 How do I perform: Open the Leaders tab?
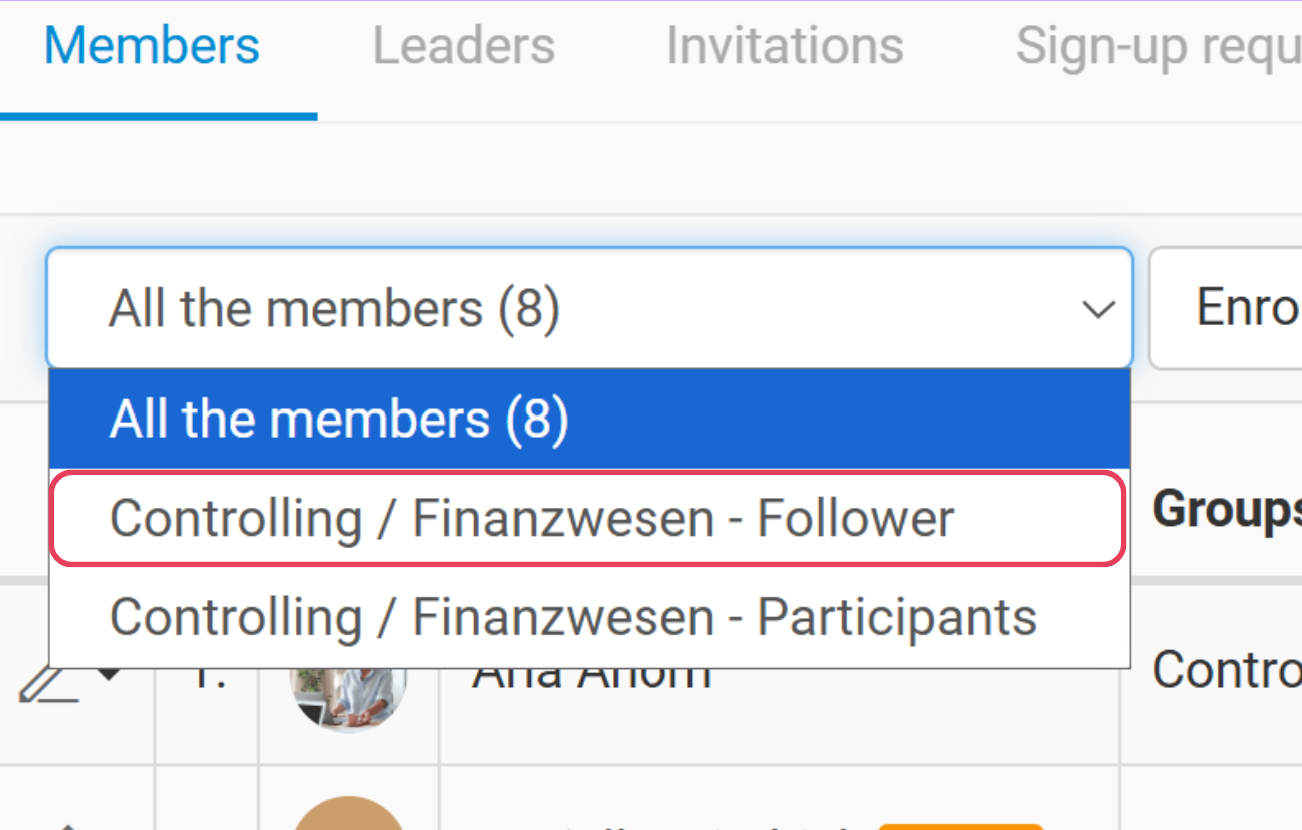click(463, 46)
